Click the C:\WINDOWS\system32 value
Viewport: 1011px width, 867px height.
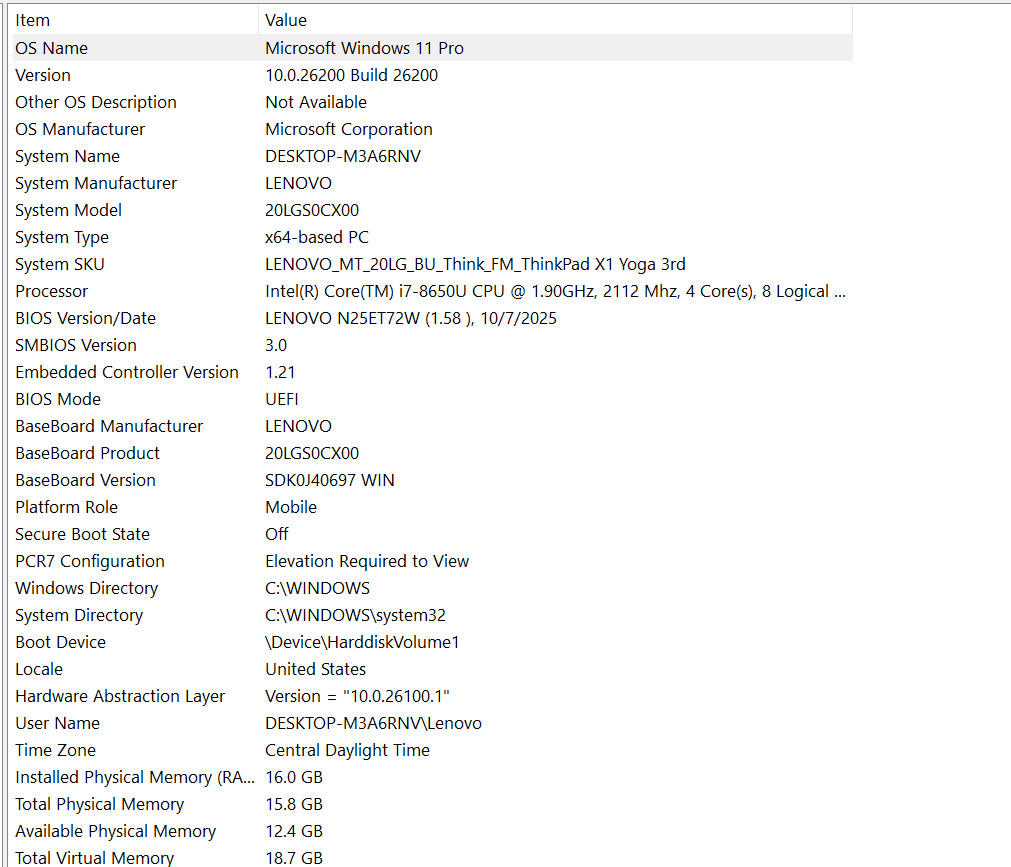point(355,616)
